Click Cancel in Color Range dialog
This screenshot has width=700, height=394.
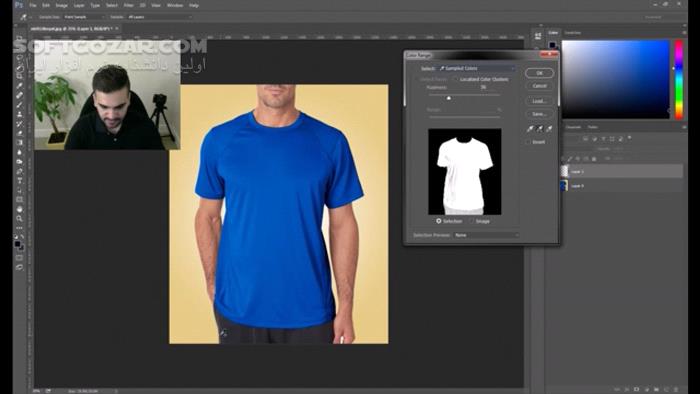point(539,86)
